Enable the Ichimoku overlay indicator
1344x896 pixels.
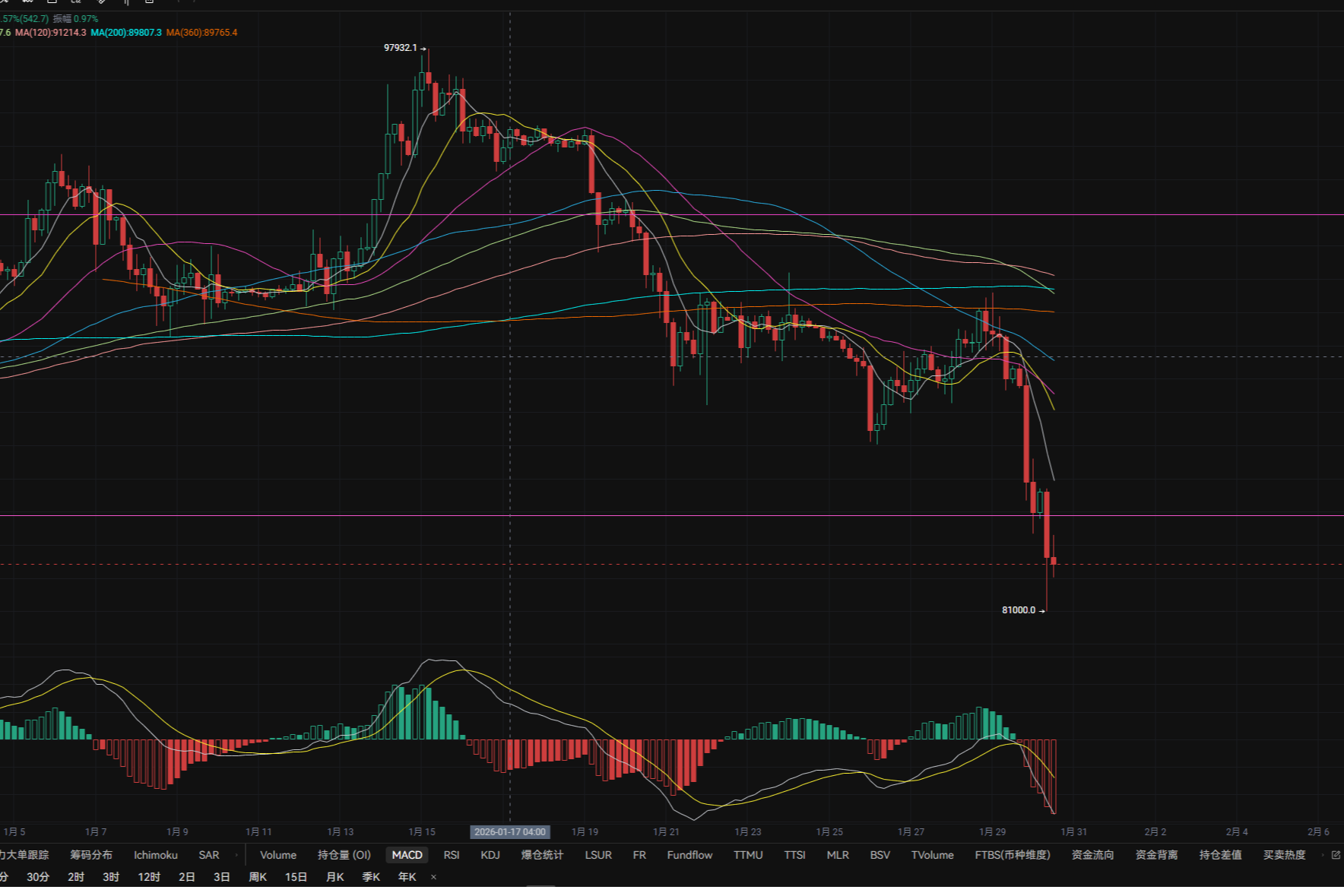point(155,855)
